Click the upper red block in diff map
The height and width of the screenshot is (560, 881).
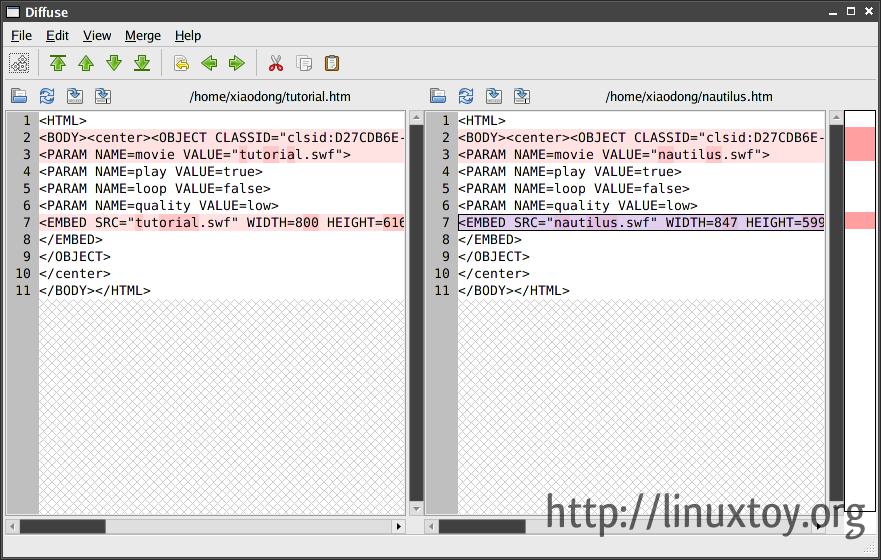(860, 144)
